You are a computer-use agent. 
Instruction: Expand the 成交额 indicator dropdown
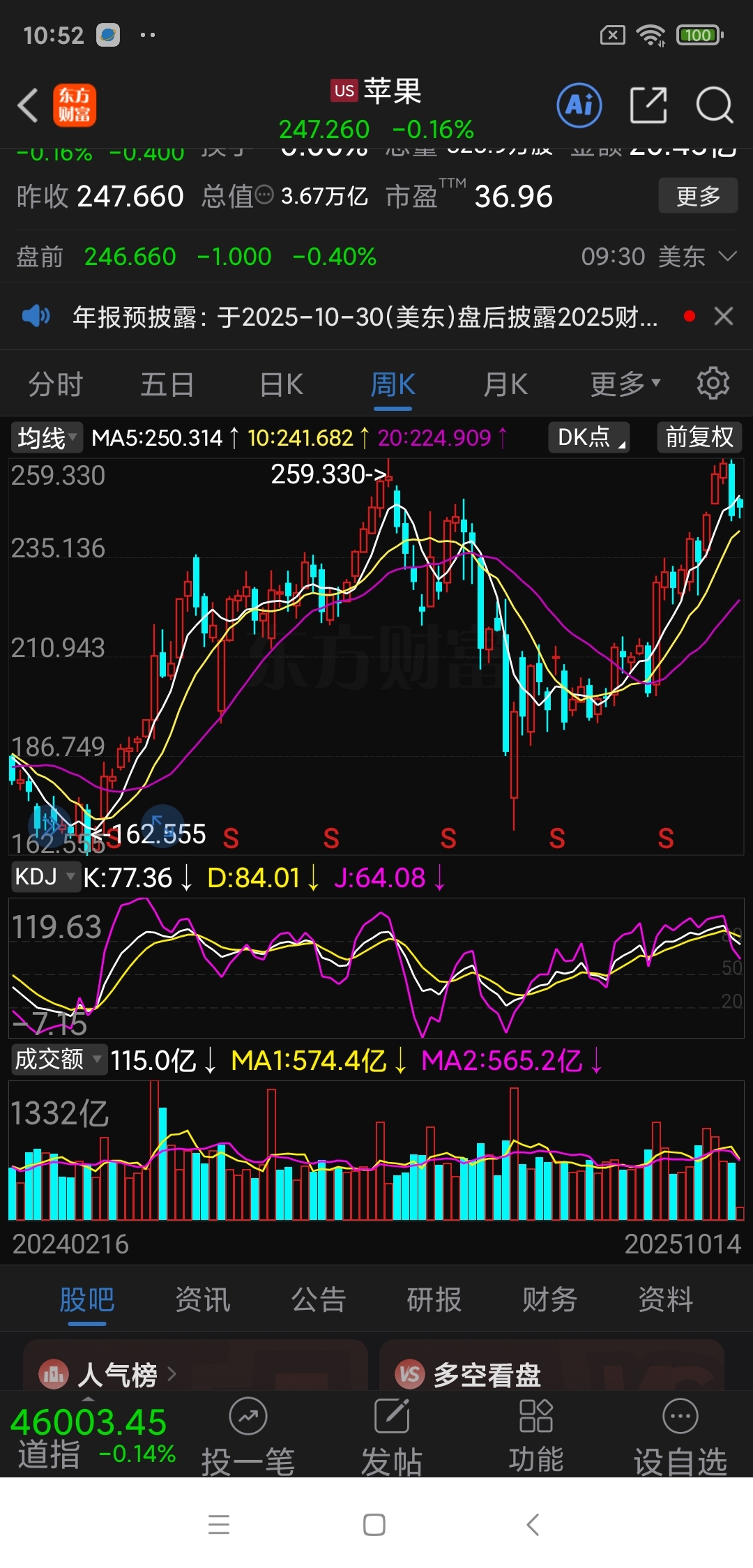click(x=58, y=1060)
